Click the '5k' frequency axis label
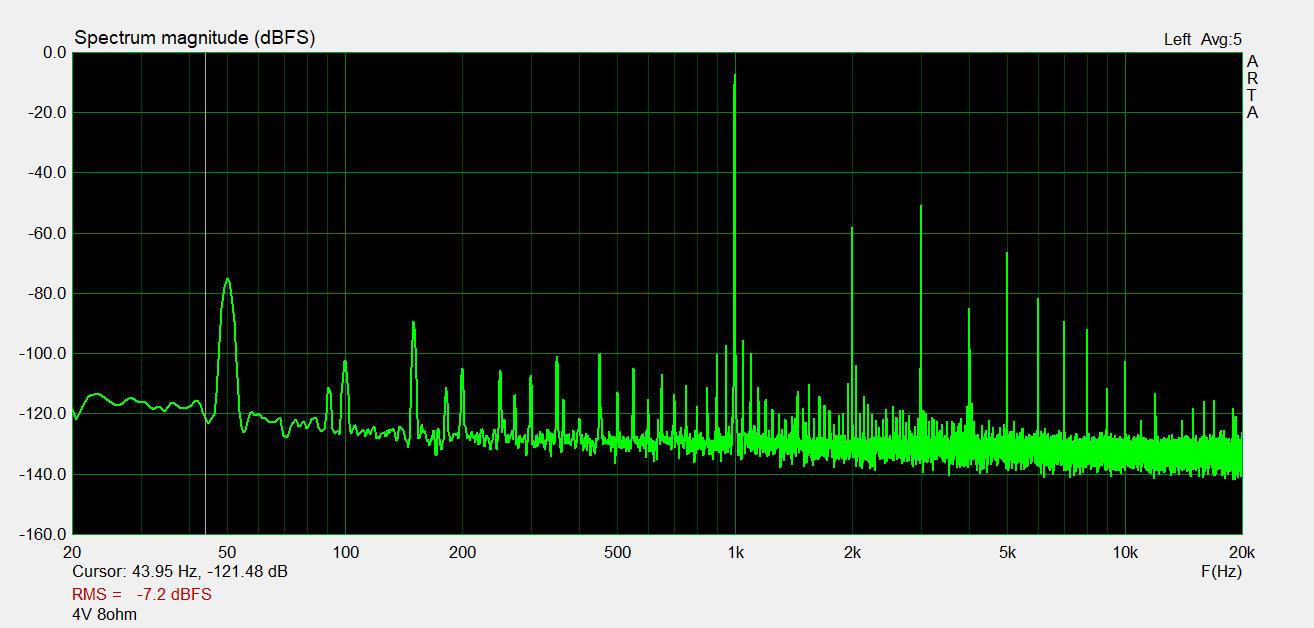1314x628 pixels. 1007,552
